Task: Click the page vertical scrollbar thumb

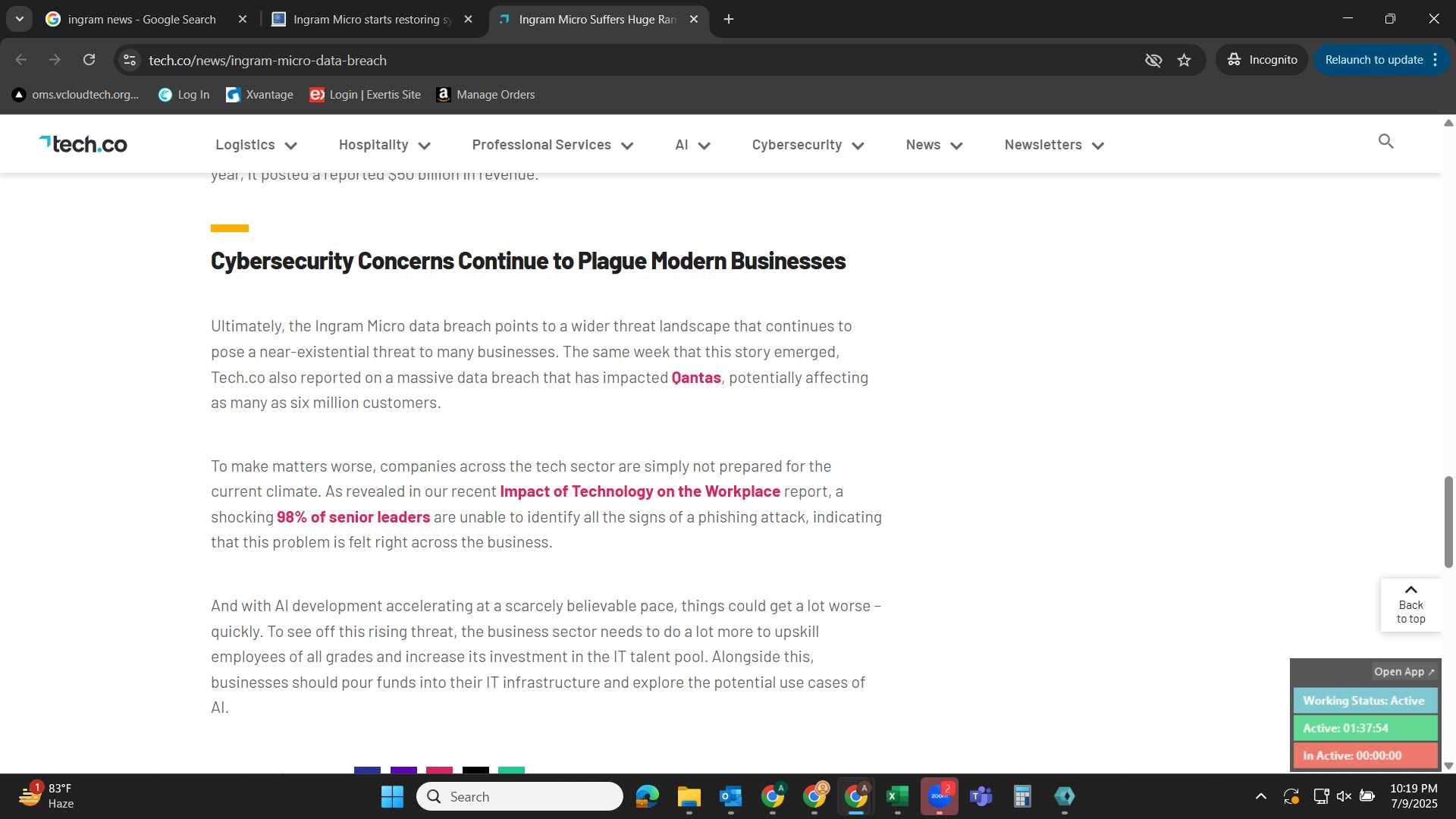Action: click(x=1448, y=522)
